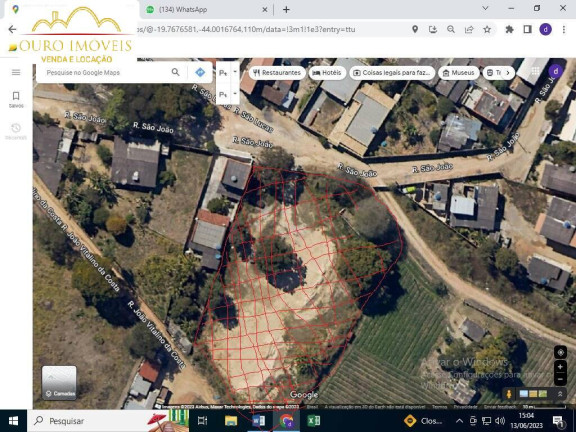Click the zoom magnifier icon in address bar
The height and width of the screenshot is (432, 576).
(x=451, y=29)
